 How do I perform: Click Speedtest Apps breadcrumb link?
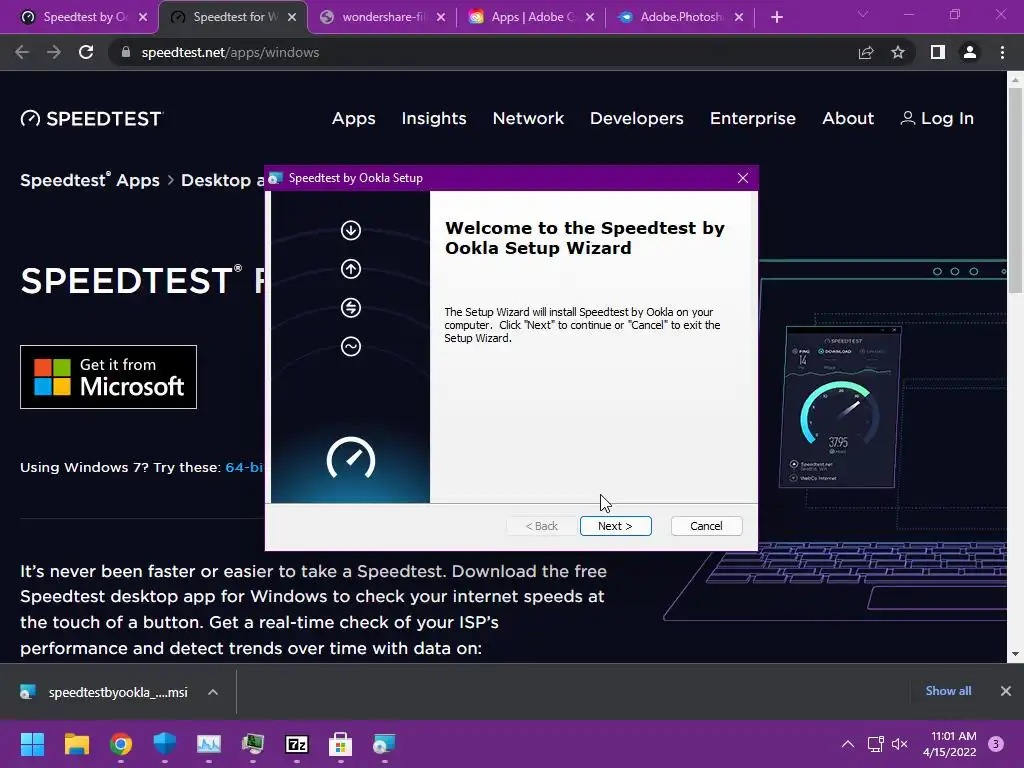point(89,180)
